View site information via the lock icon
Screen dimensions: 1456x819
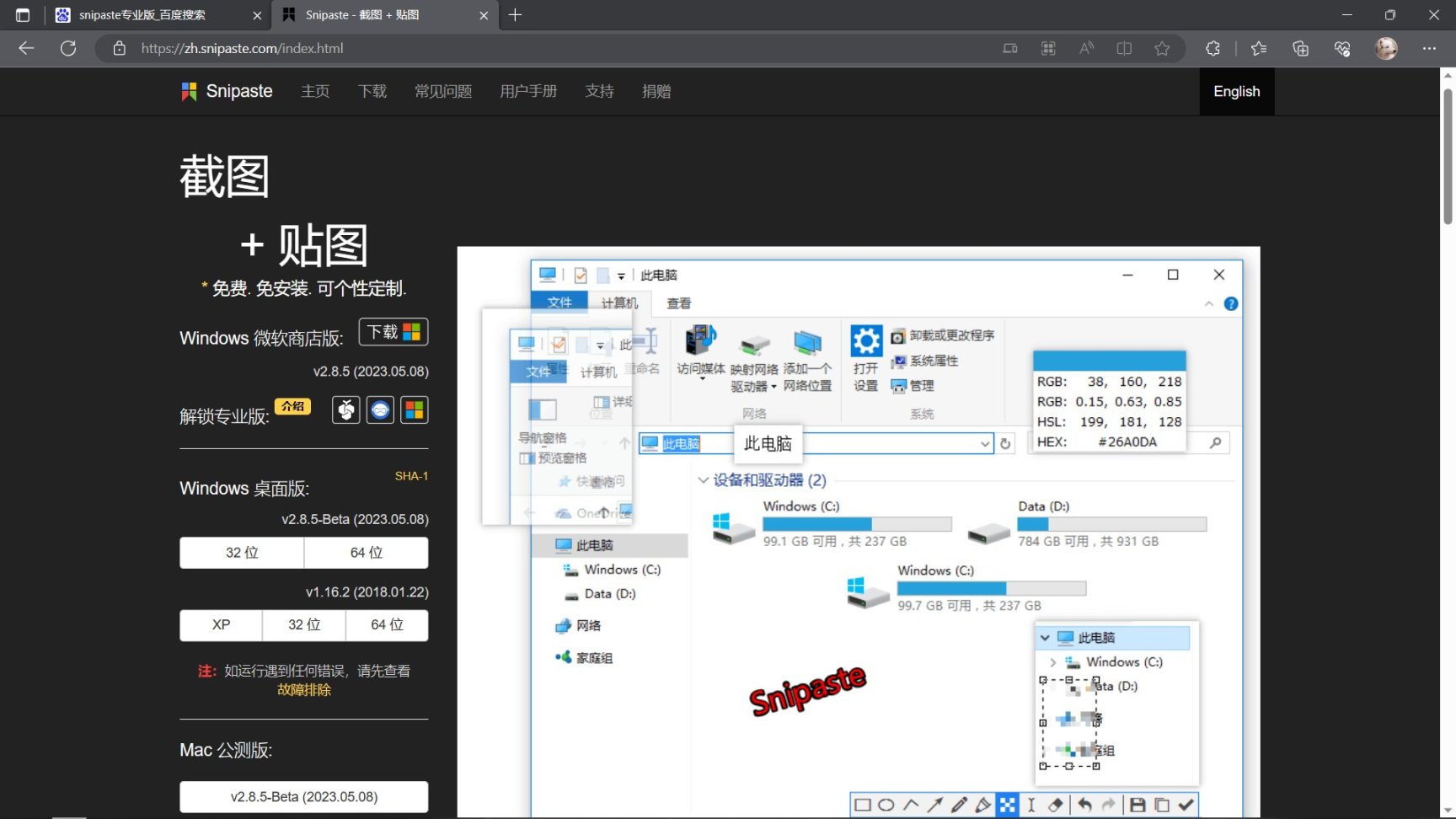[x=120, y=48]
